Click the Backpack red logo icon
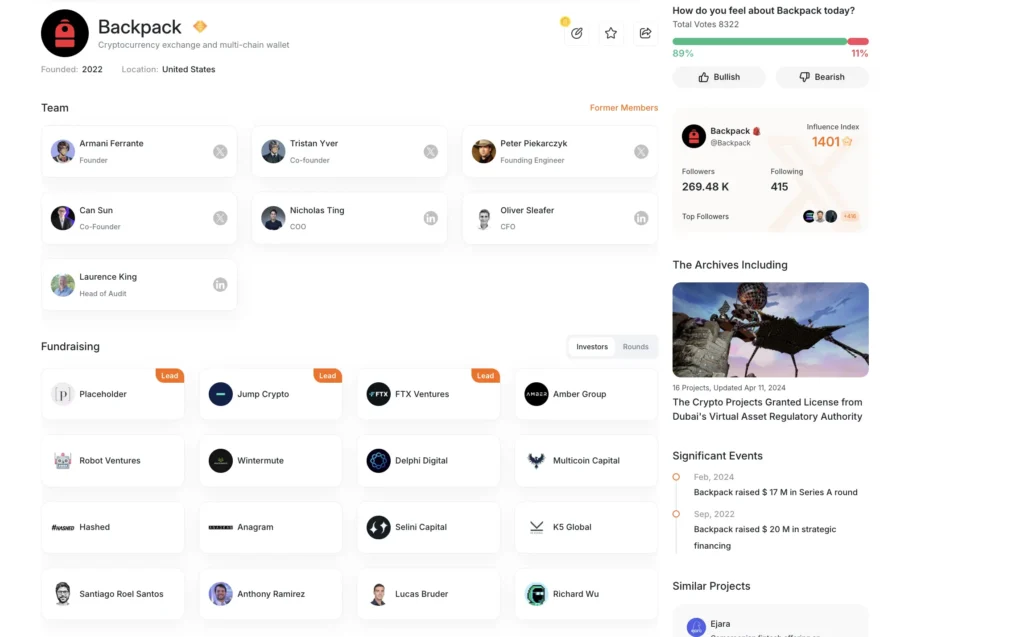 click(65, 33)
